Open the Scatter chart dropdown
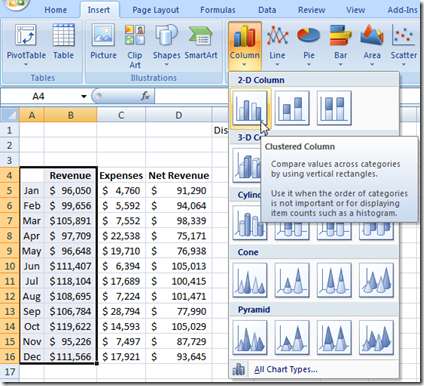 [x=404, y=45]
